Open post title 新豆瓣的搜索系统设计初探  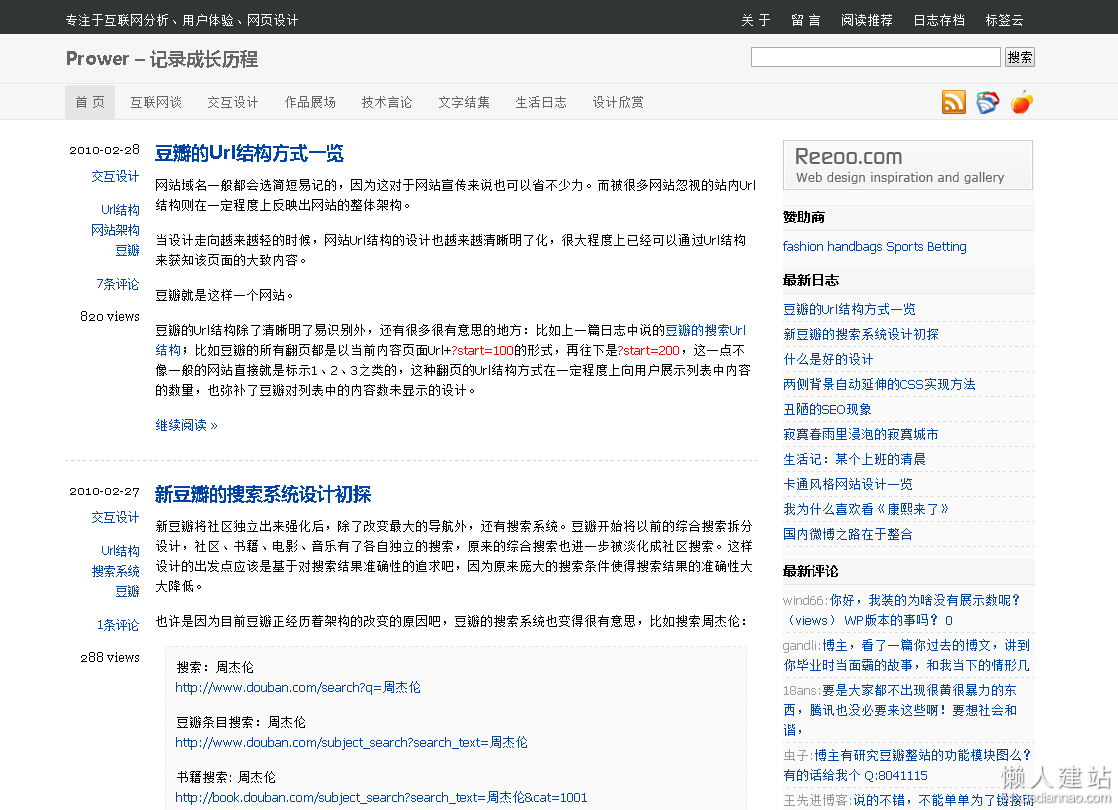(x=263, y=494)
